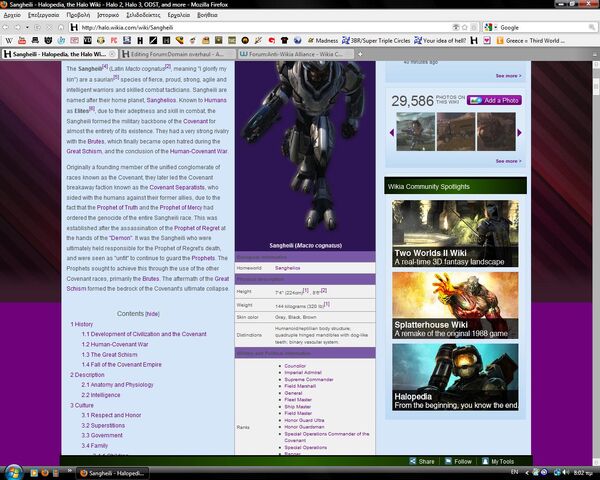Click the Honor Guard Ultra rank link

pos(304,420)
